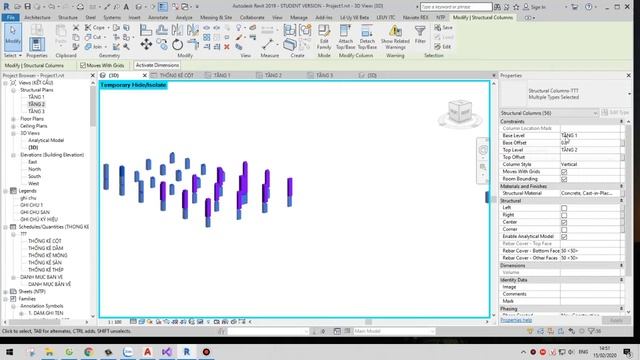Image resolution: width=640 pixels, height=360 pixels.
Task: Open the Properties palette button in ribbon
Action: click(x=36, y=44)
